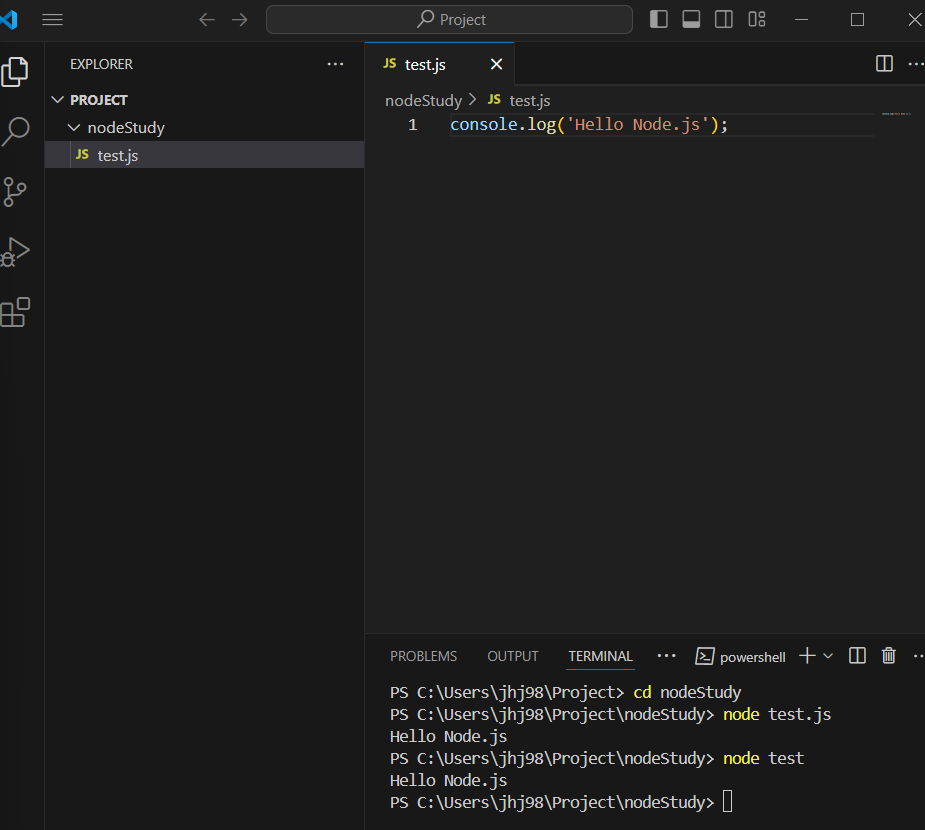Split the terminal pane
This screenshot has height=830, width=925.
[x=857, y=655]
